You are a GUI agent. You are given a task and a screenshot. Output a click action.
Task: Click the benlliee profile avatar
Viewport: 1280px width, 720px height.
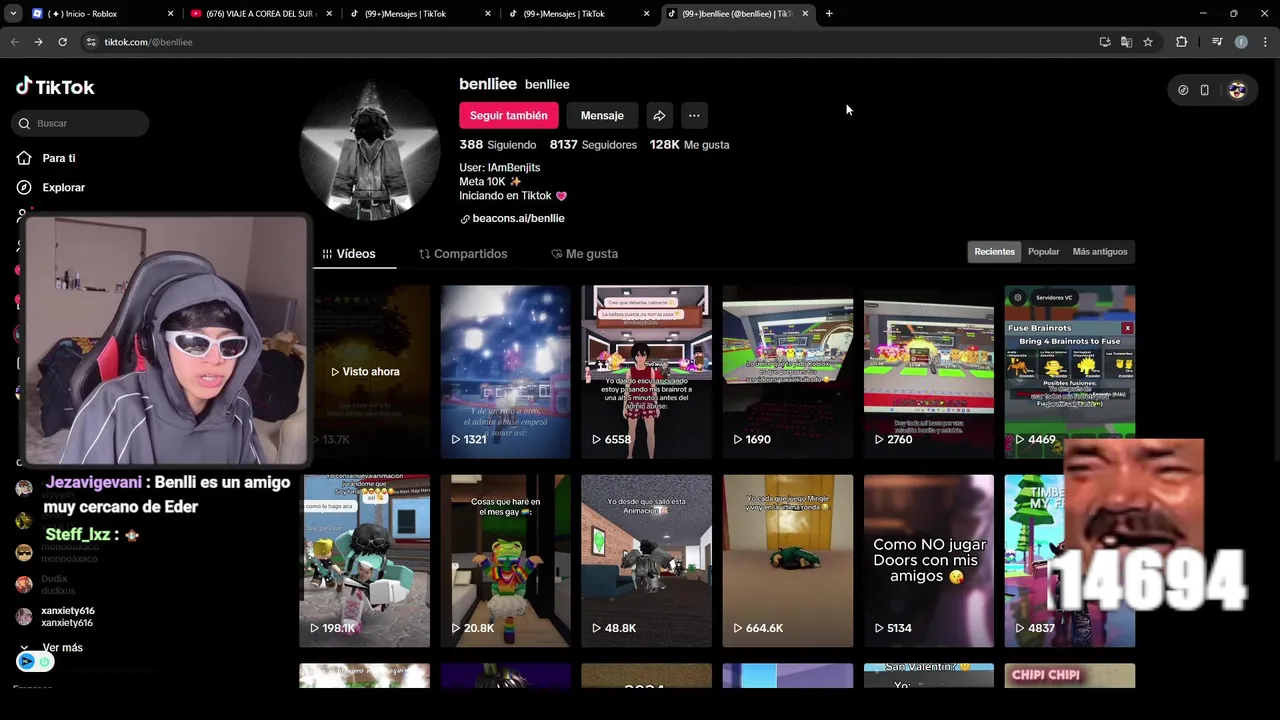coord(370,149)
